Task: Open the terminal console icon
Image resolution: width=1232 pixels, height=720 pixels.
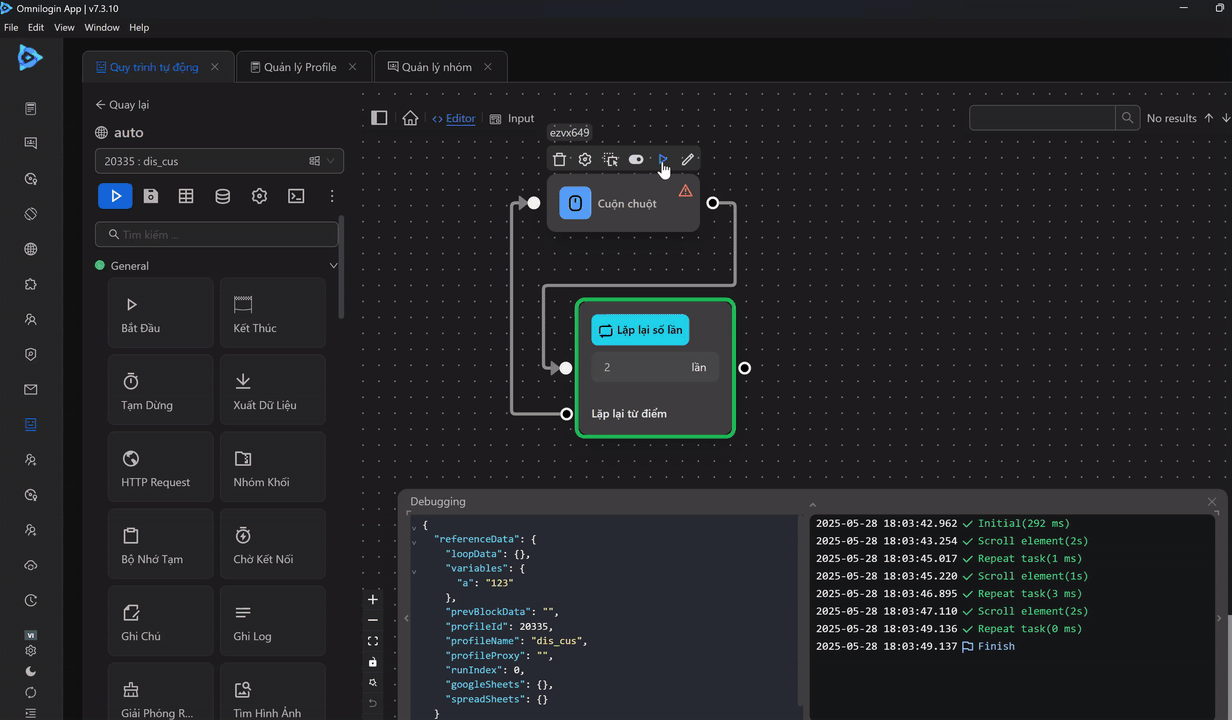Action: [x=296, y=196]
